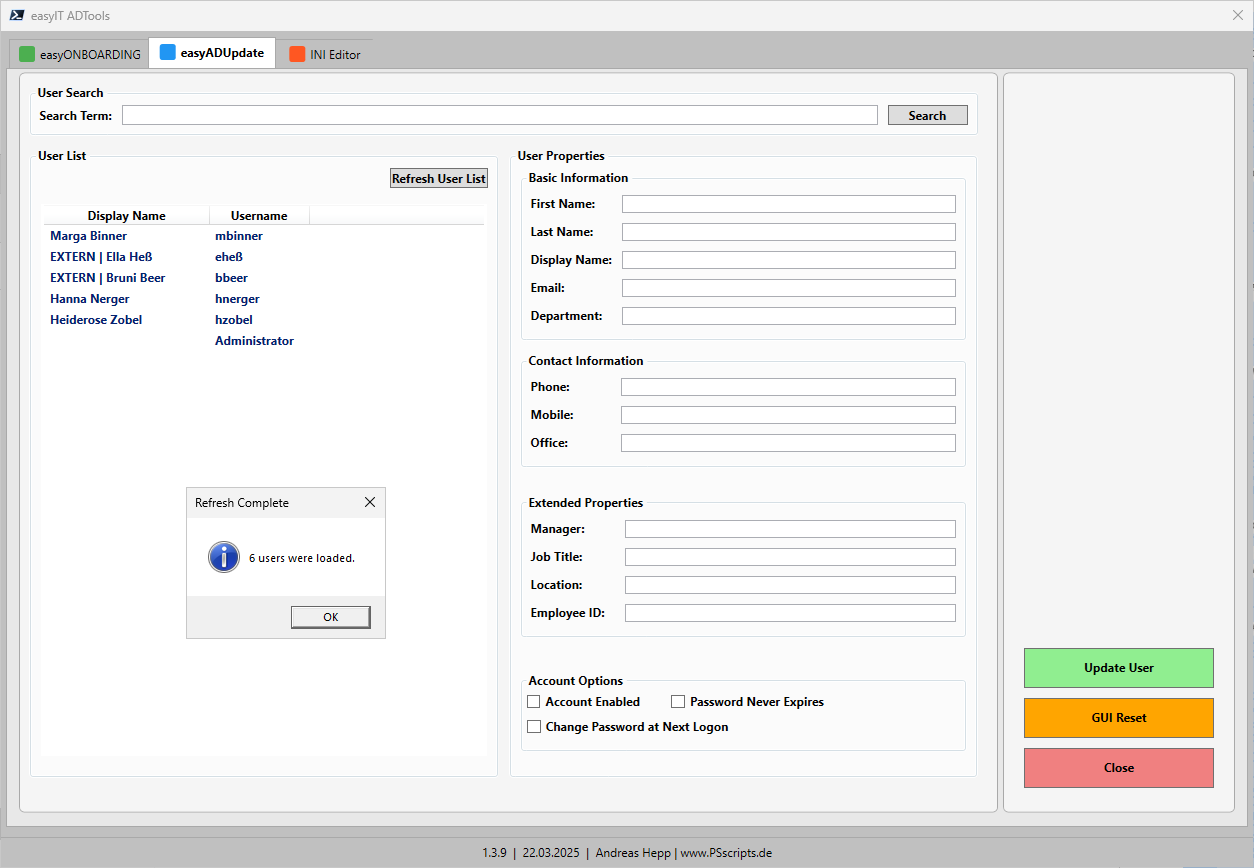Click the info icon in Refresh Complete dialog
Image resolution: width=1254 pixels, height=868 pixels.
point(223,557)
